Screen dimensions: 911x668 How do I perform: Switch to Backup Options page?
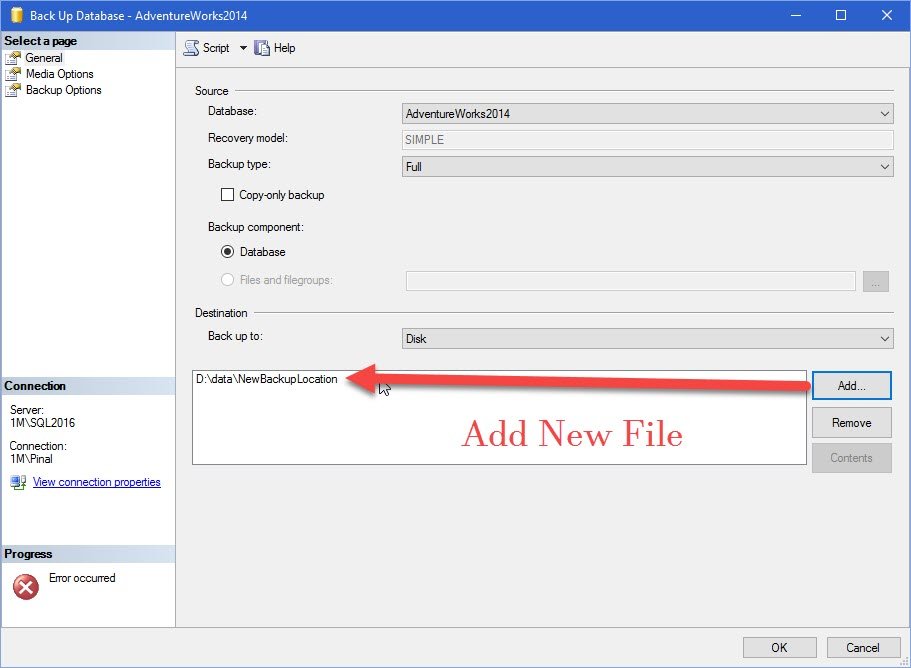(x=64, y=91)
